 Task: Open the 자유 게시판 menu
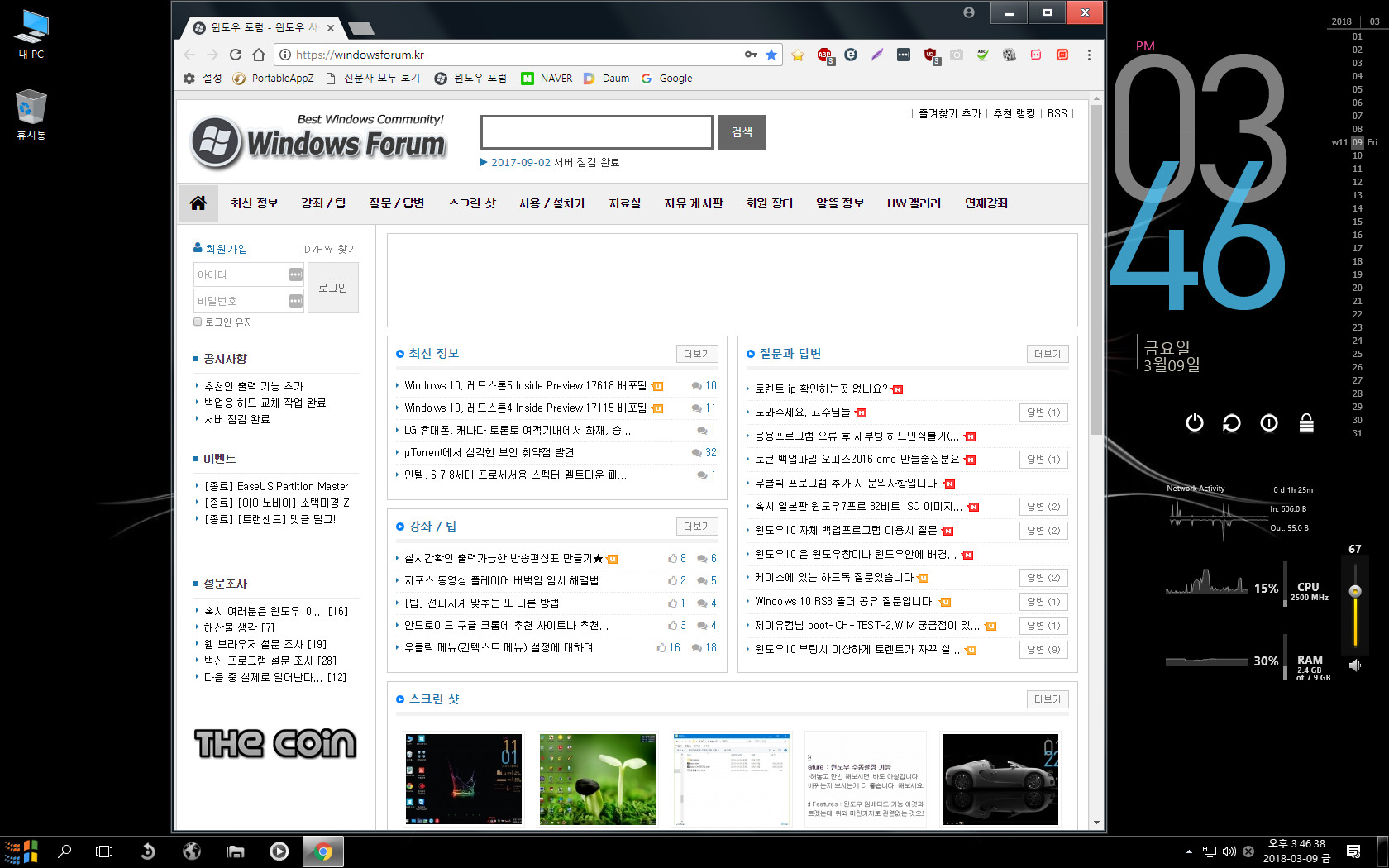(694, 203)
